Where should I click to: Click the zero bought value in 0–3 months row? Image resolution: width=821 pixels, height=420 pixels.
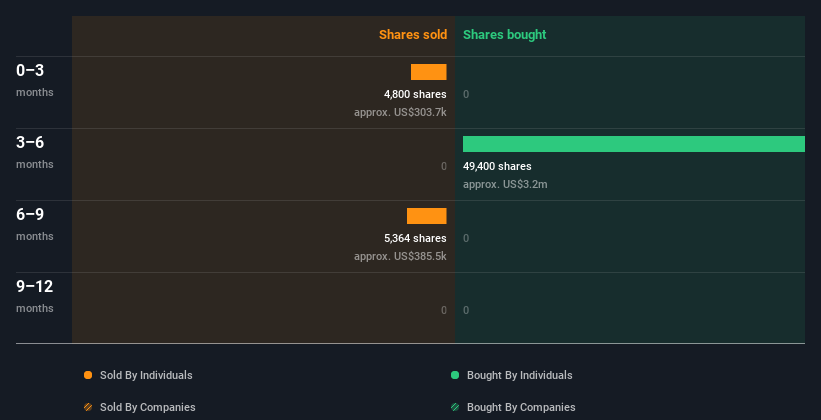coord(466,94)
